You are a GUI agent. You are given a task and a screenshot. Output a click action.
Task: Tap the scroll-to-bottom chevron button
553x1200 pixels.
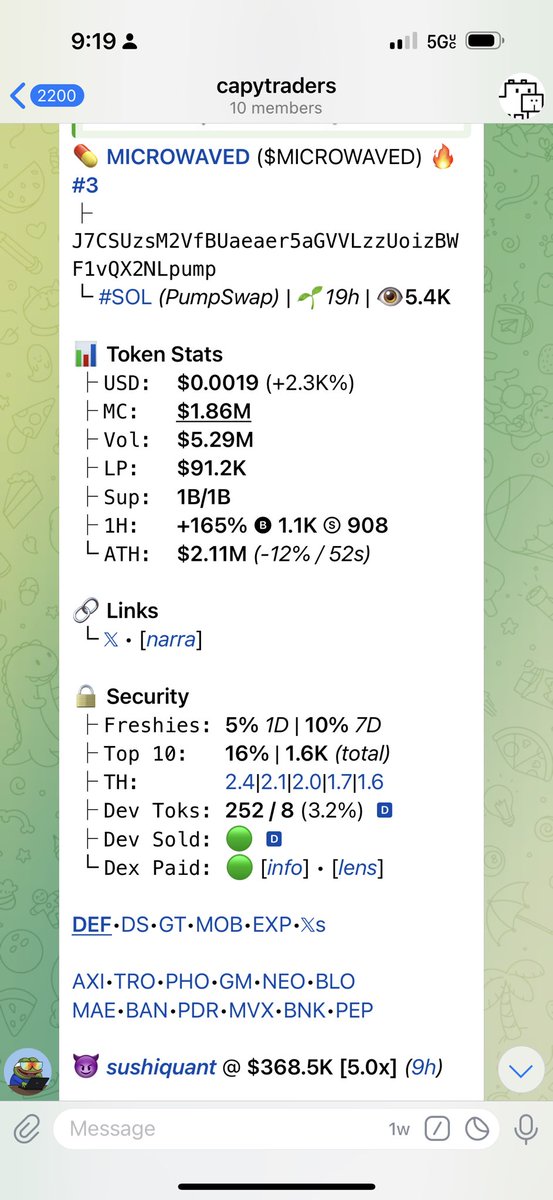pos(520,1072)
